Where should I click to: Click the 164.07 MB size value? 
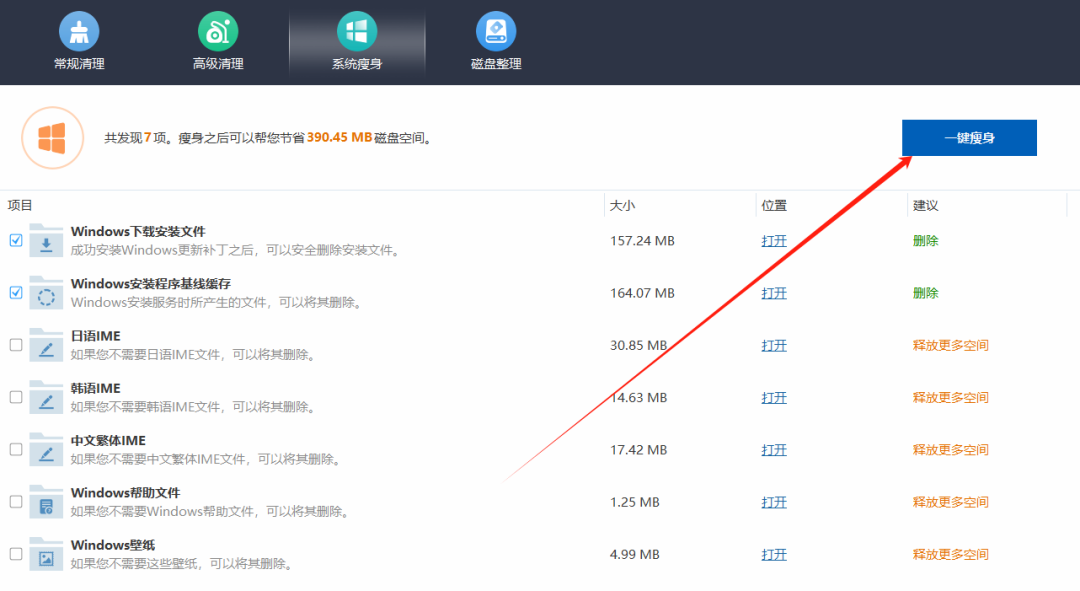(642, 293)
